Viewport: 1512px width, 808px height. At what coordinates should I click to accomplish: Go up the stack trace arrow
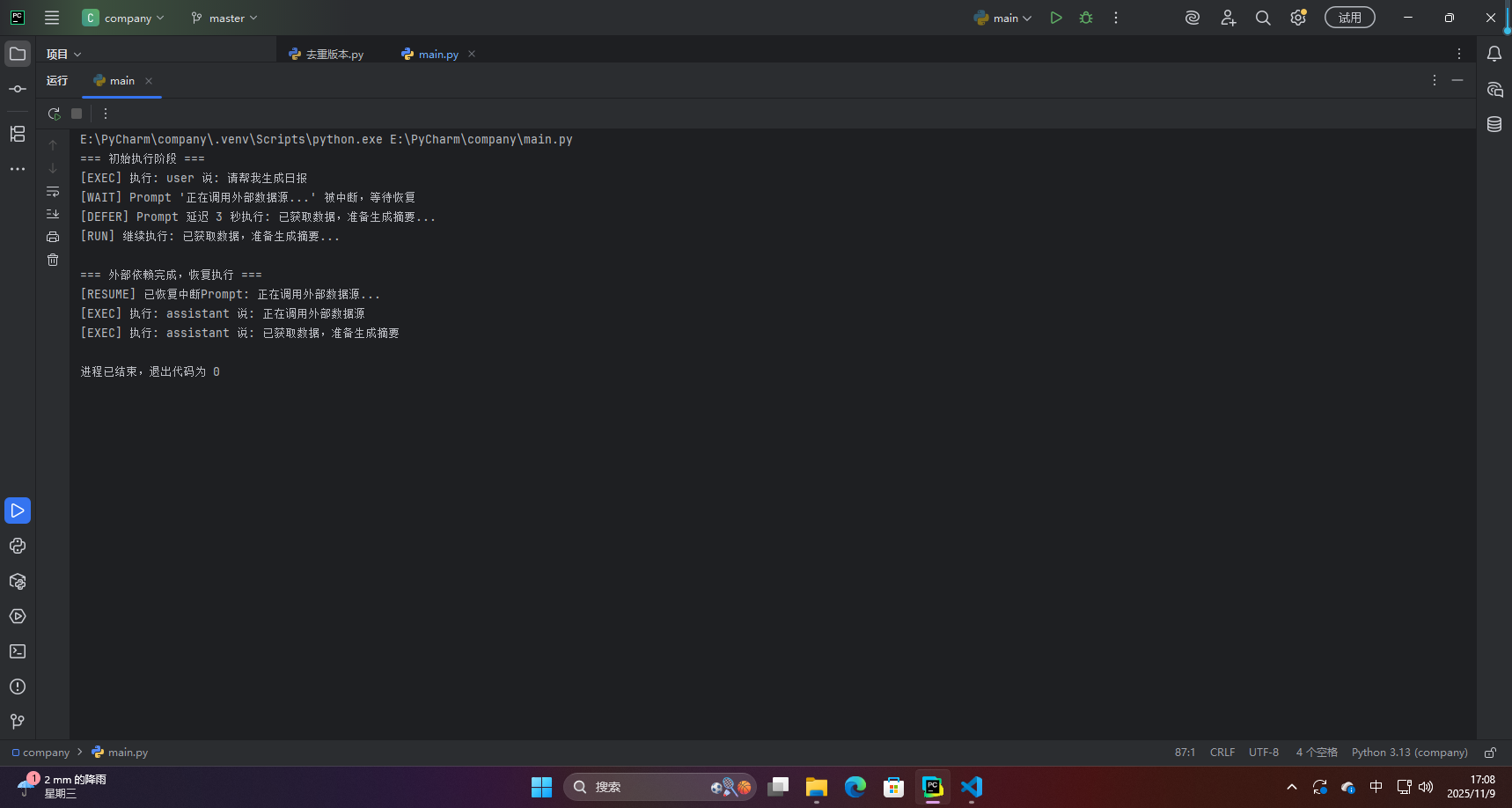point(53,145)
